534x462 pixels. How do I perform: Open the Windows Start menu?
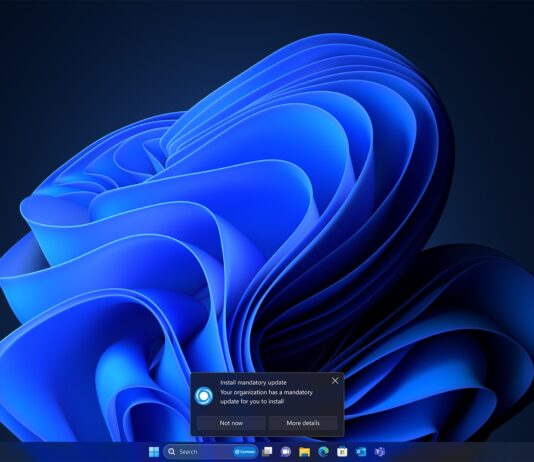pos(154,452)
